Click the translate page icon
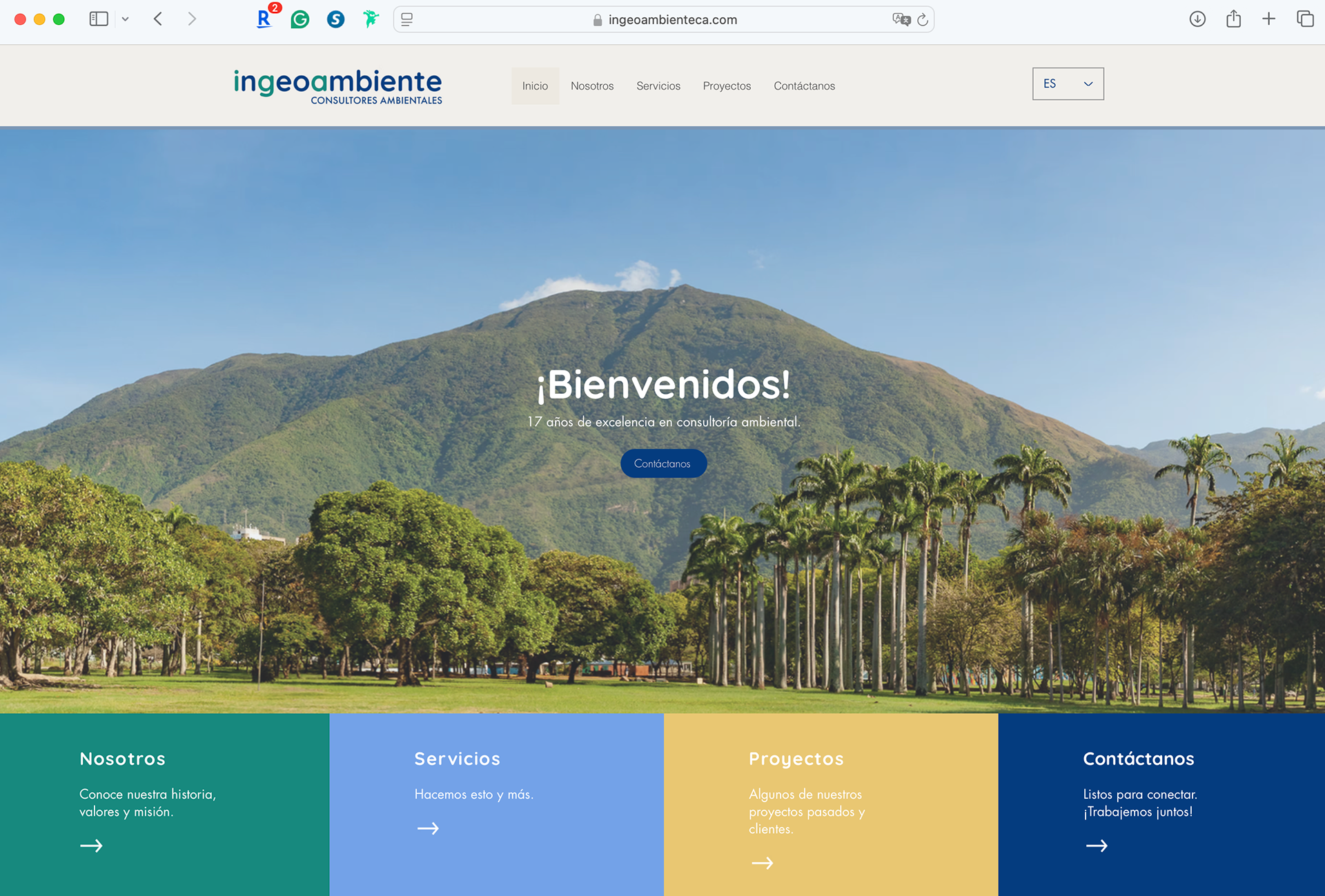Viewport: 1325px width, 896px height. pos(901,19)
